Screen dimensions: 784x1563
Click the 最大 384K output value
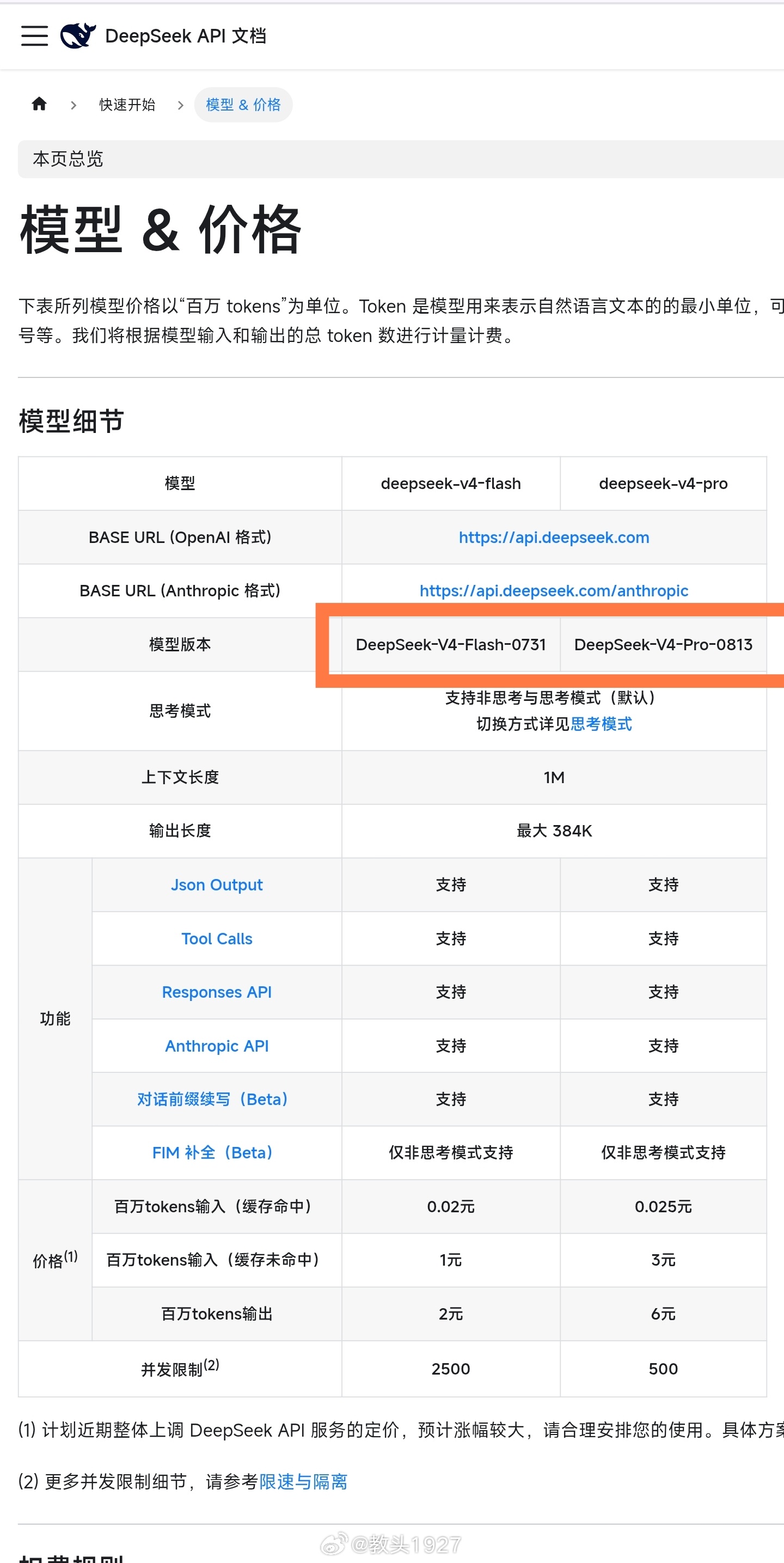point(554,831)
